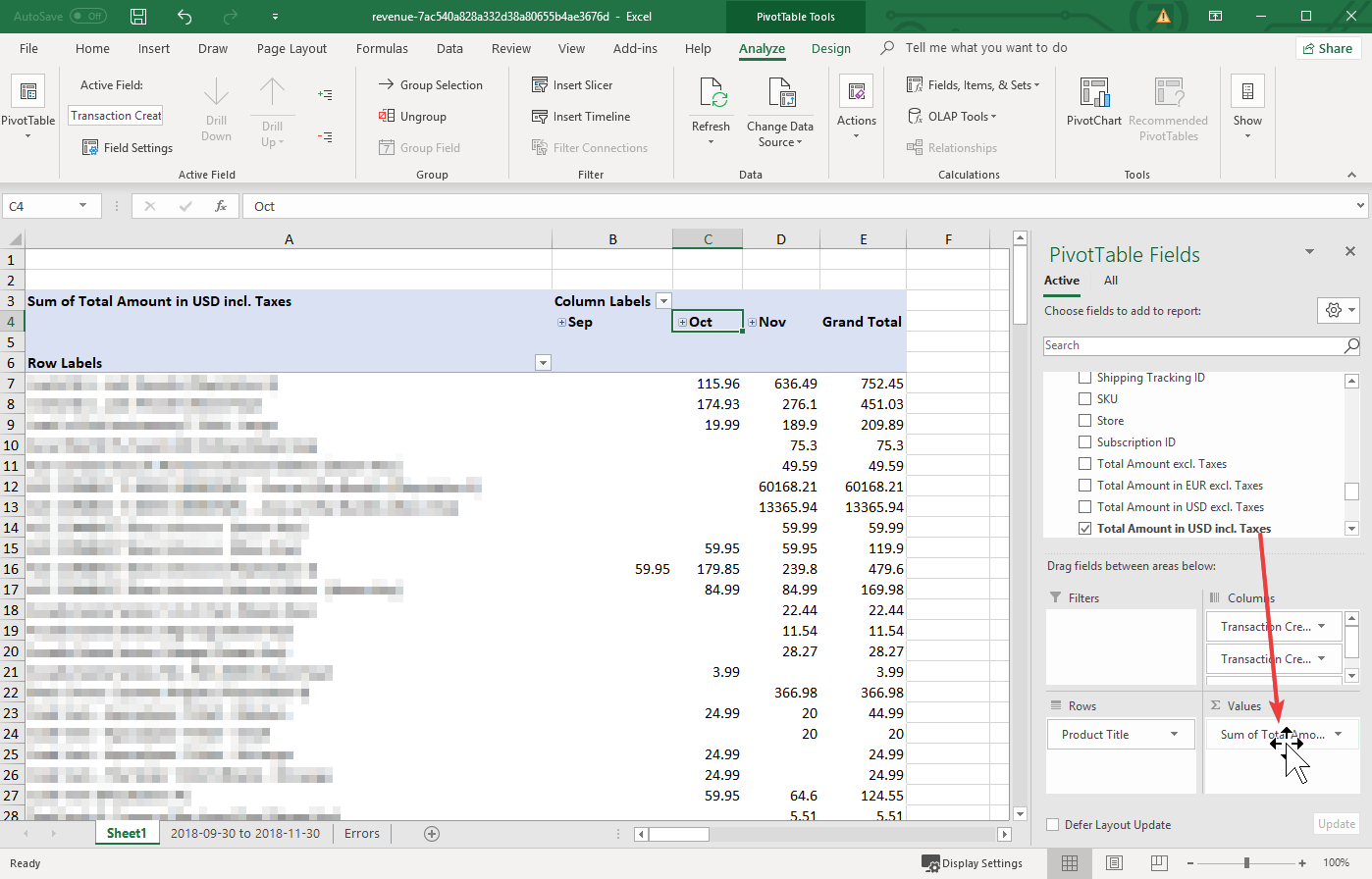Viewport: 1372px width, 879px height.
Task: Uncheck Total Amount in USD incl. Taxes
Action: pos(1084,529)
